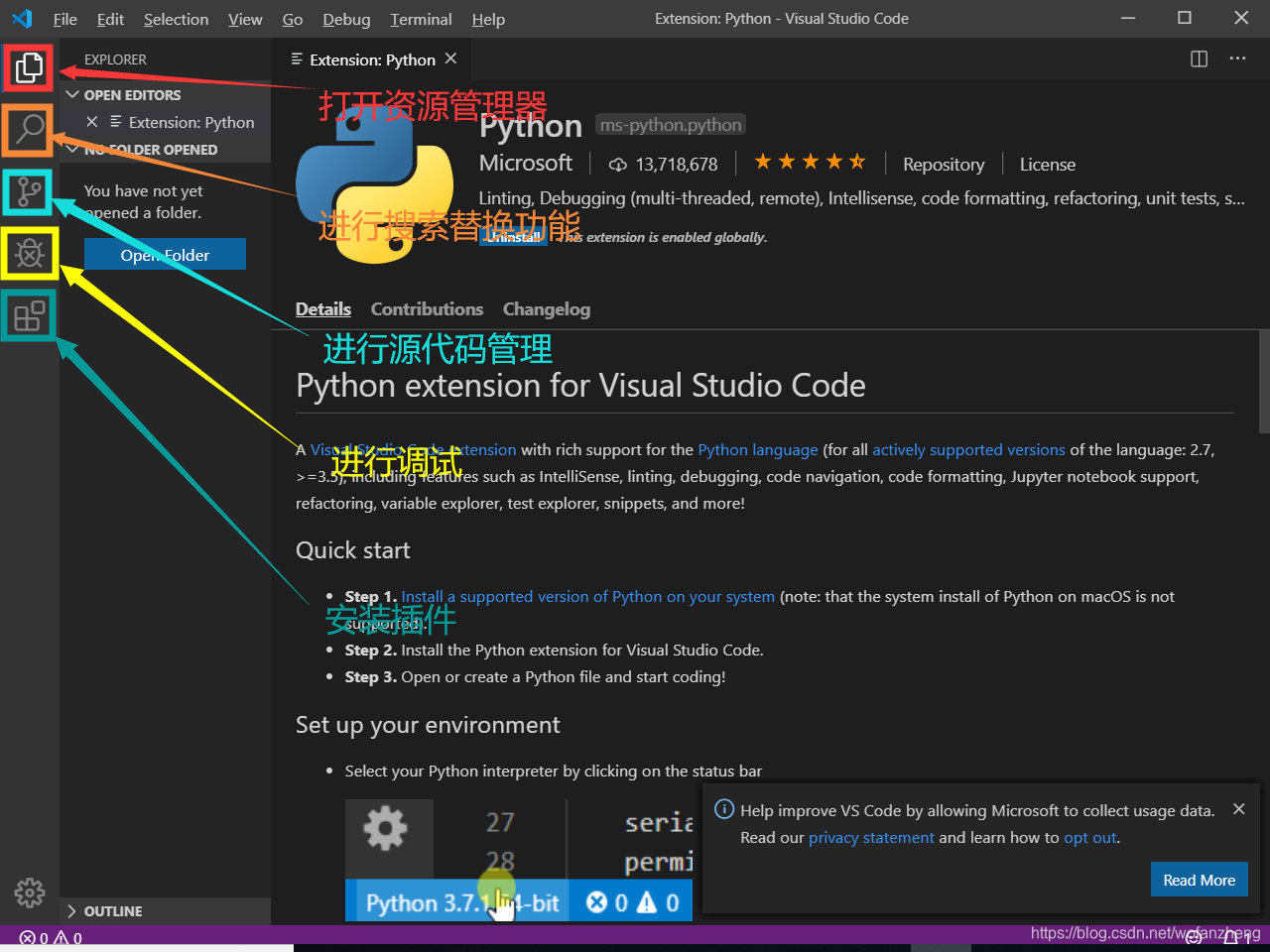The height and width of the screenshot is (952, 1270).
Task: Click the editor vertical scrollbar
Action: pyautogui.click(x=1264, y=382)
